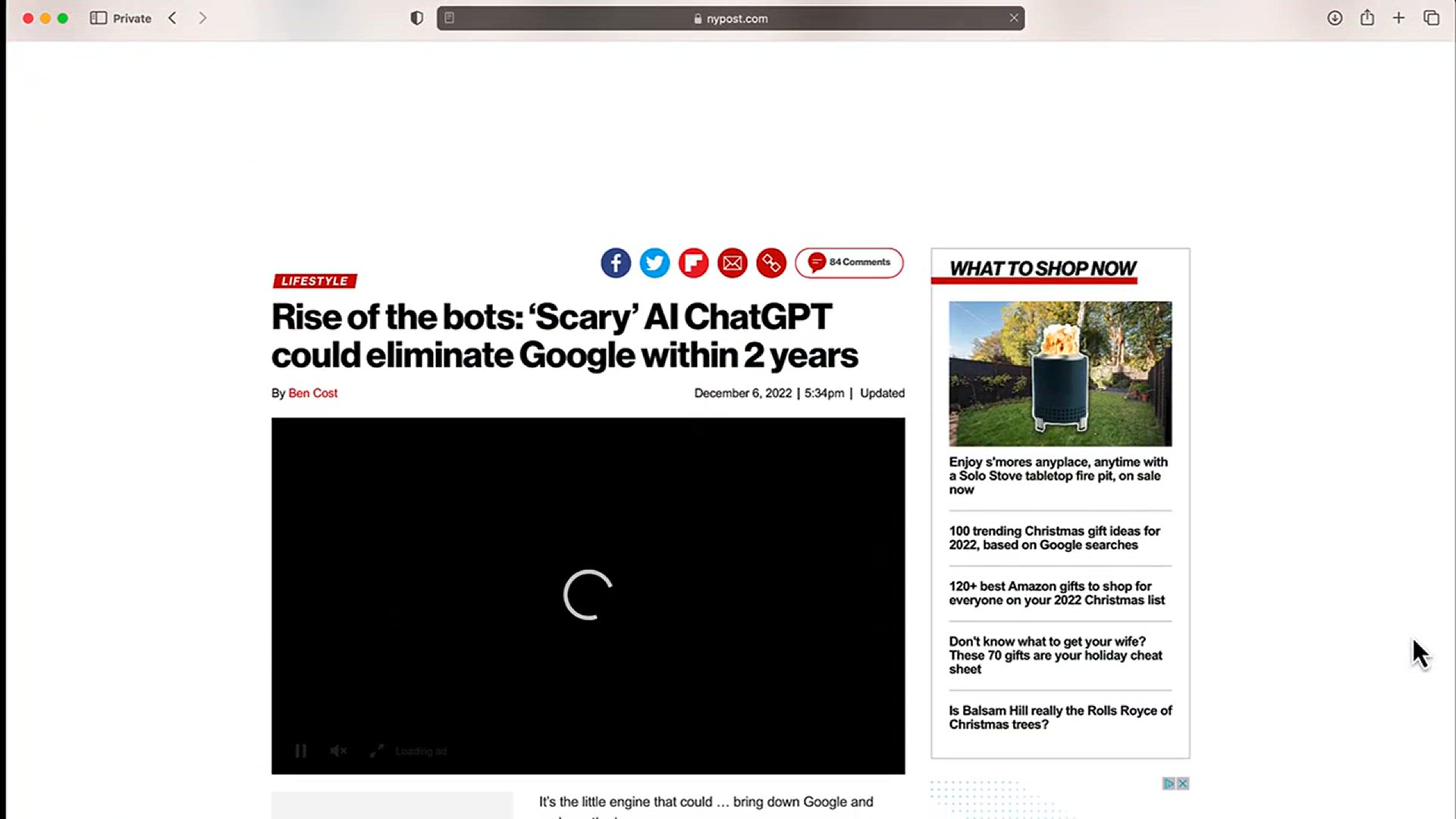Image resolution: width=1456 pixels, height=819 pixels.
Task: Open Safari share menu
Action: 1367,17
